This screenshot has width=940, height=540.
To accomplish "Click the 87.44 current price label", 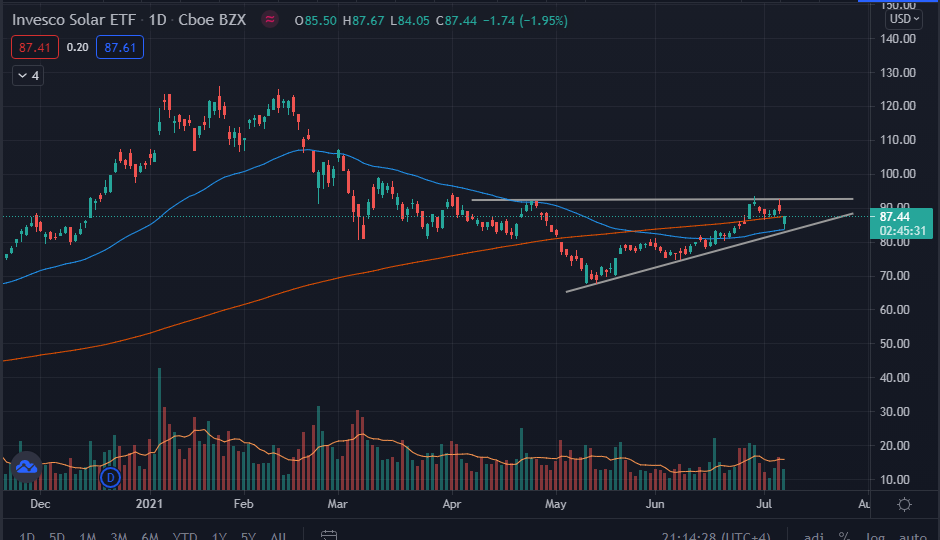I will pyautogui.click(x=894, y=217).
